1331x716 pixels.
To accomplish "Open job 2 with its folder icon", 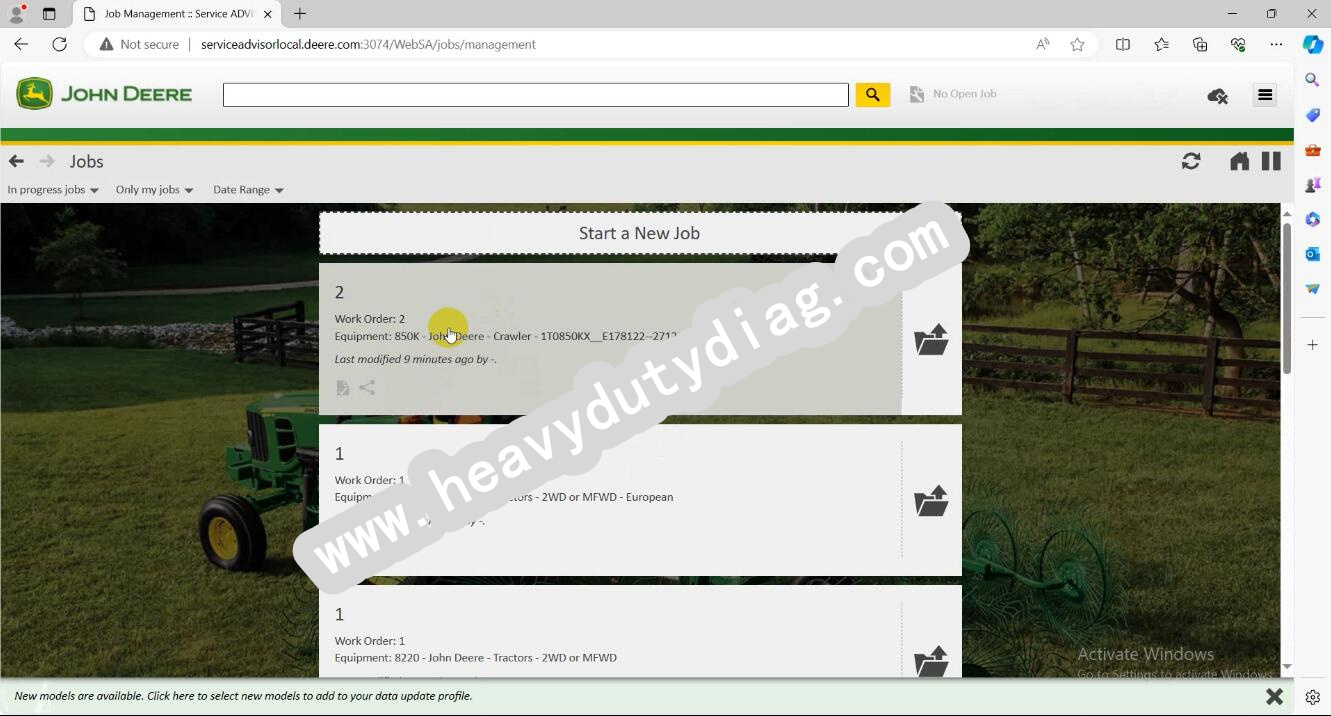I will point(931,339).
